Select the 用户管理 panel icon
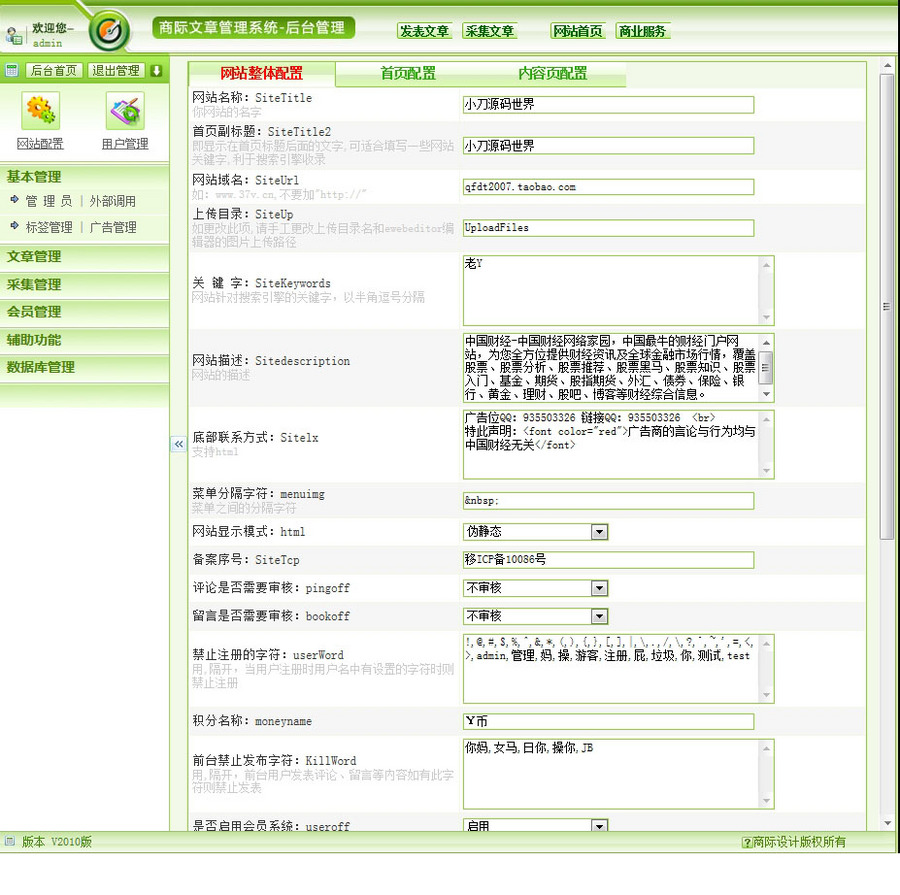Viewport: 900px width, 895px height. point(124,110)
